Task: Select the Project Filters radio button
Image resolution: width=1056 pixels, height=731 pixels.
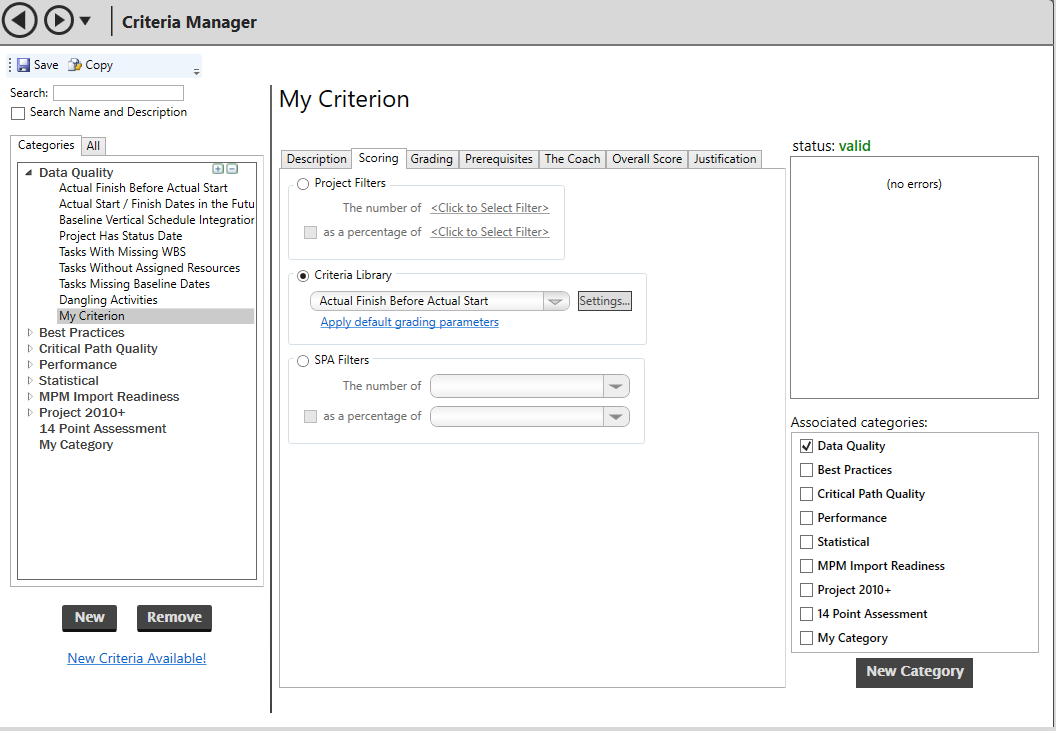Action: [303, 184]
